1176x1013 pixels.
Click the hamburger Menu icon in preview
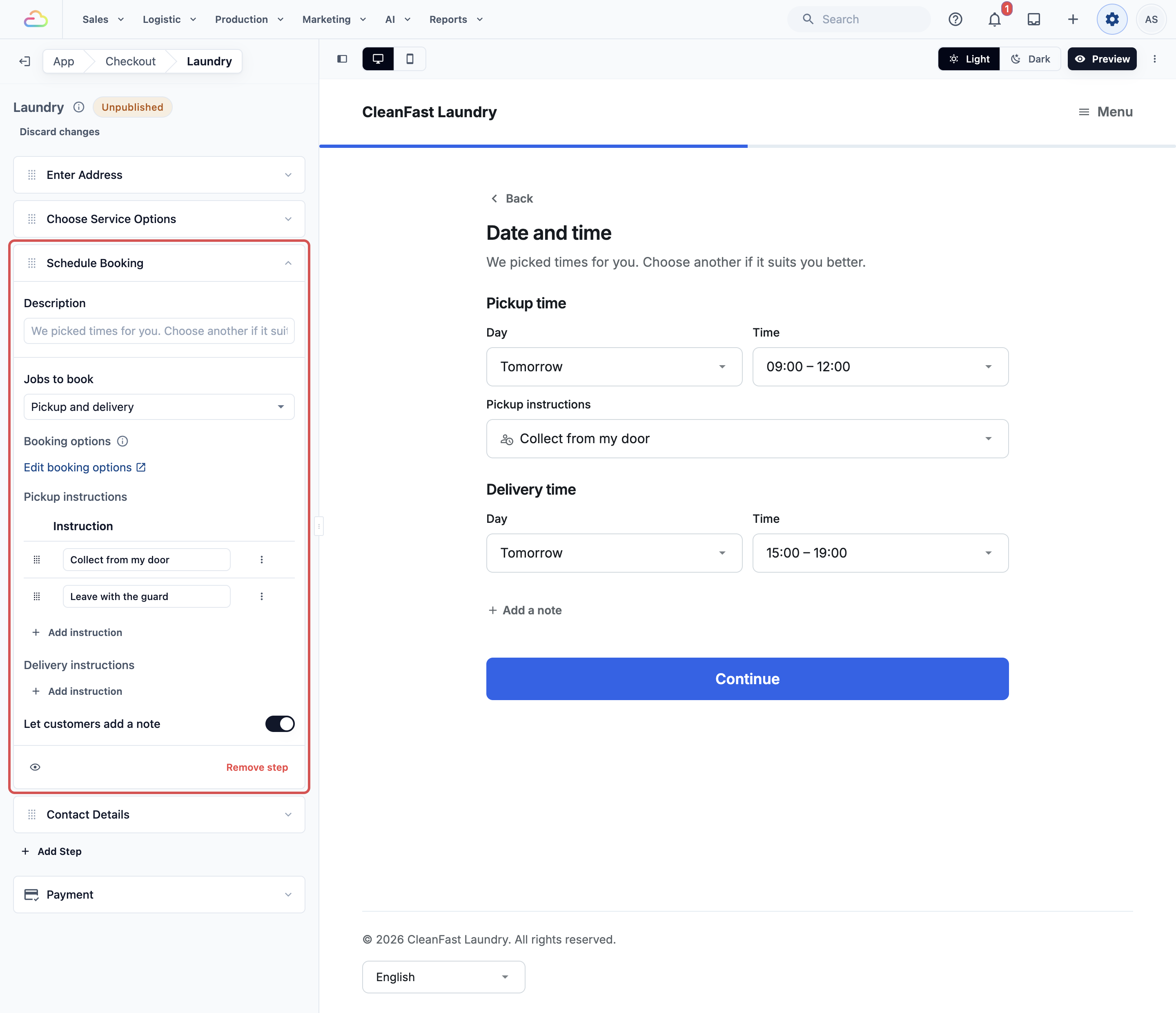(1084, 112)
